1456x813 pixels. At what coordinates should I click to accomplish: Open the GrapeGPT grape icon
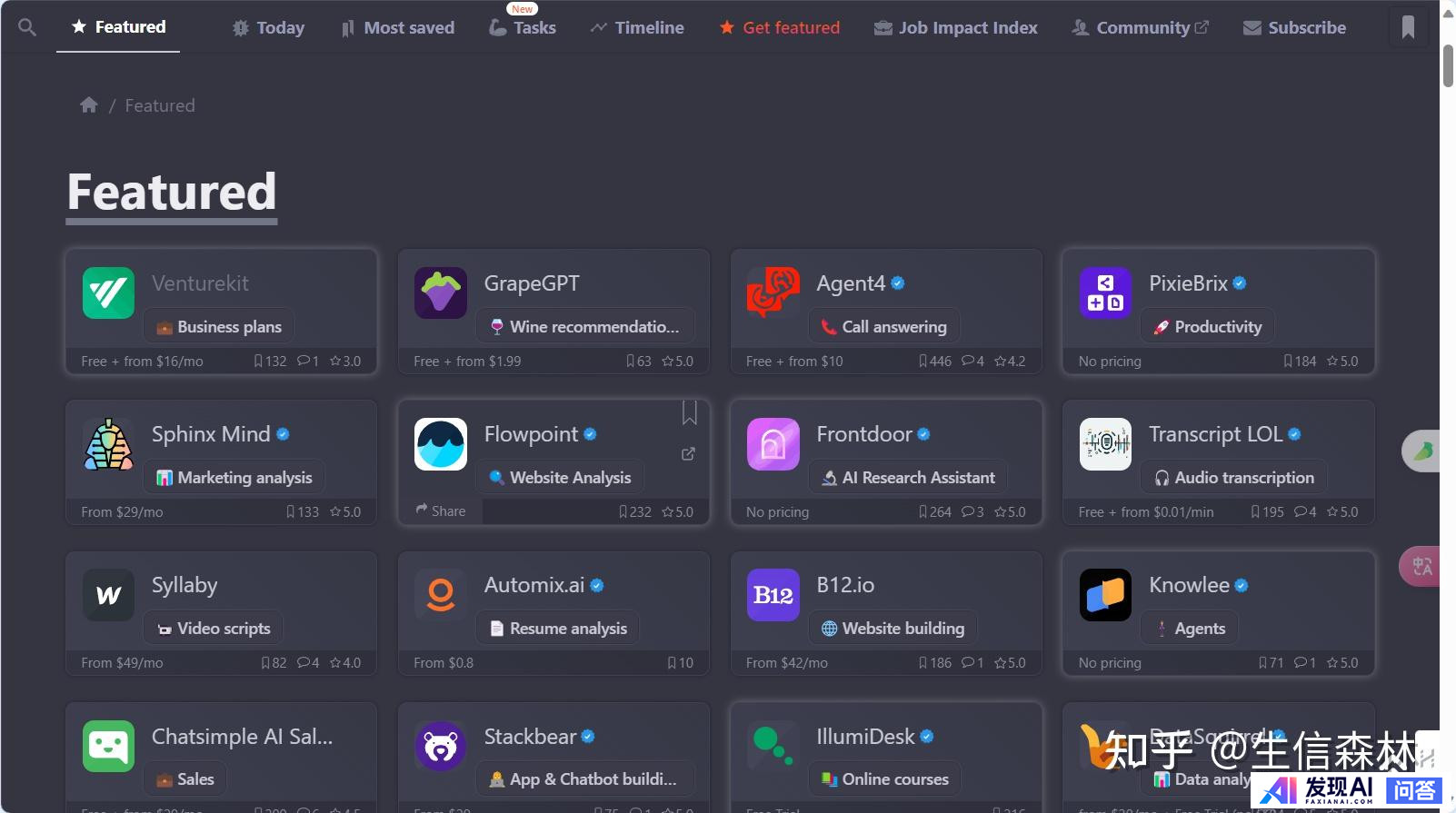pos(441,292)
